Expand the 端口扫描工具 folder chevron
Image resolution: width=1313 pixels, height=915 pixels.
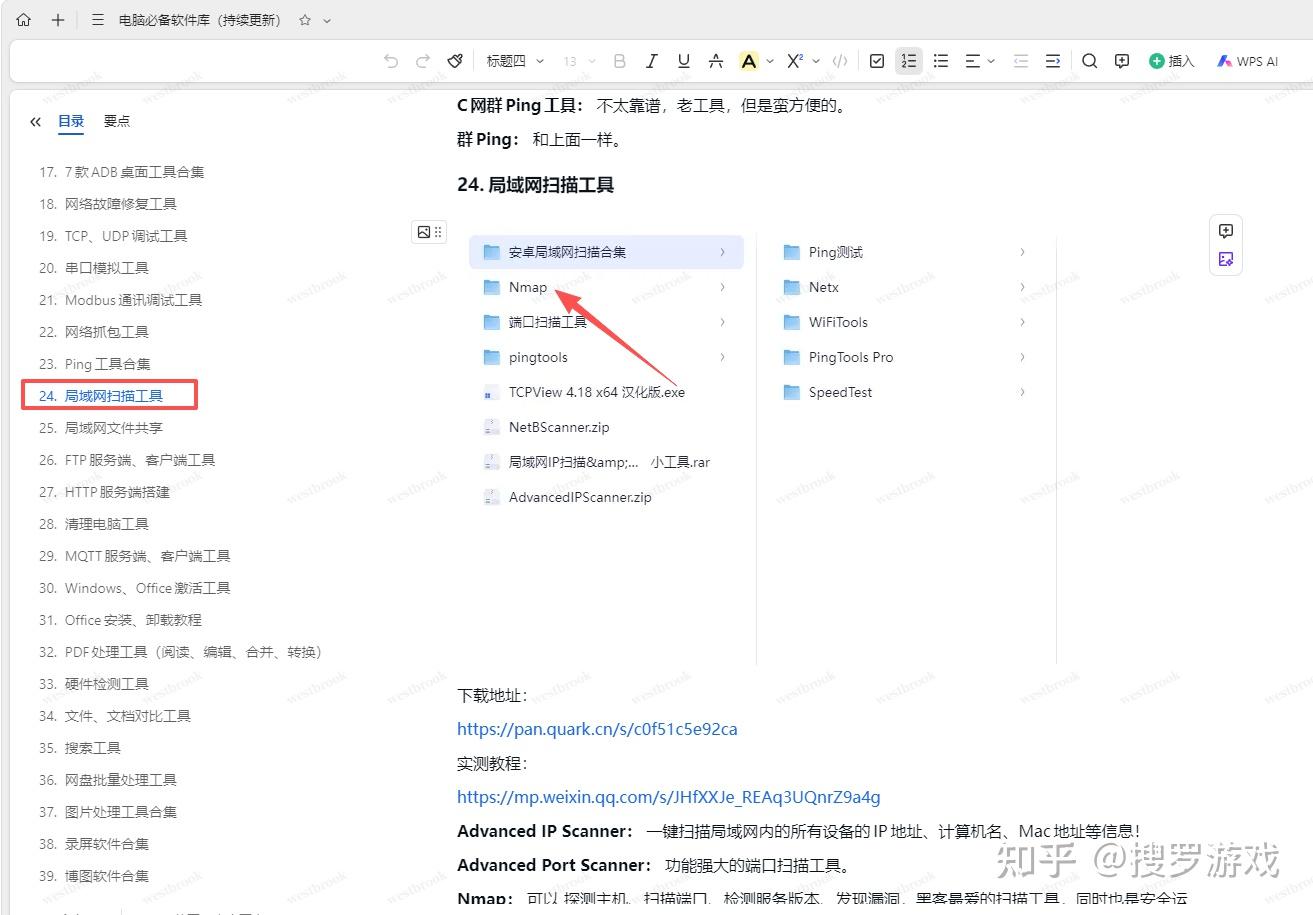pyautogui.click(x=722, y=322)
